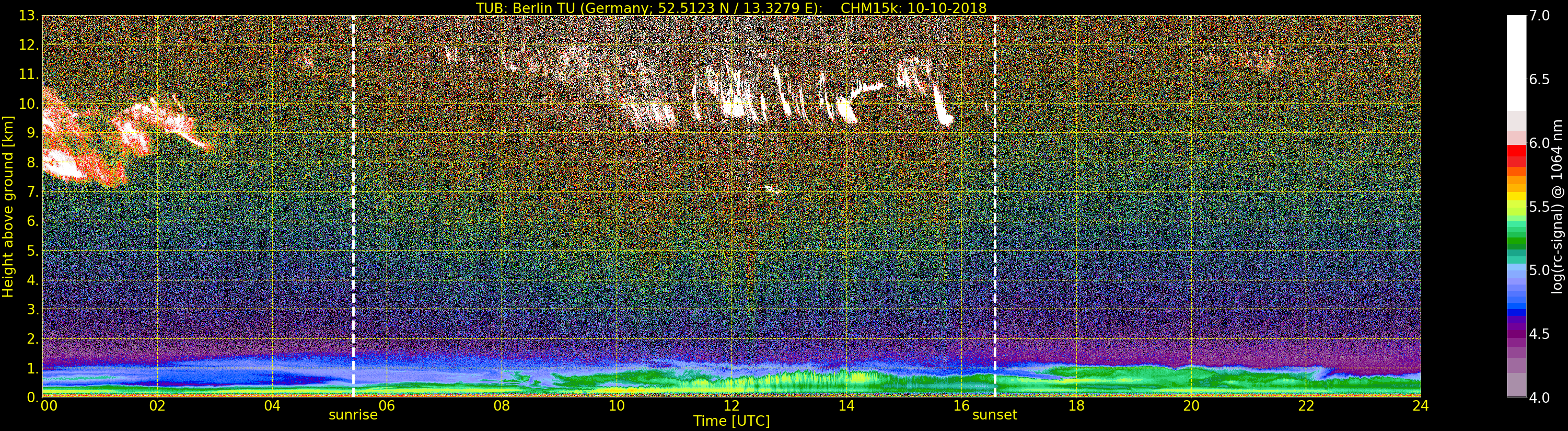
Task: Click the time axis tick label '00'
Action: pos(49,405)
